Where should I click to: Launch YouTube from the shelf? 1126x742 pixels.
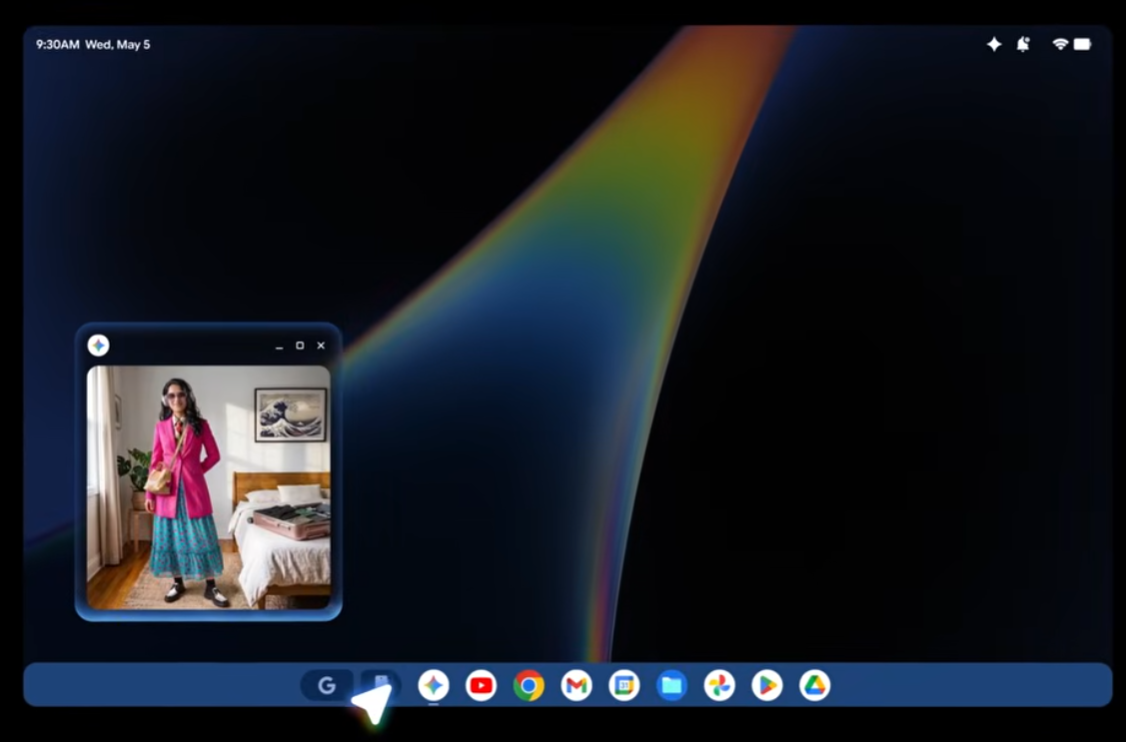(481, 685)
